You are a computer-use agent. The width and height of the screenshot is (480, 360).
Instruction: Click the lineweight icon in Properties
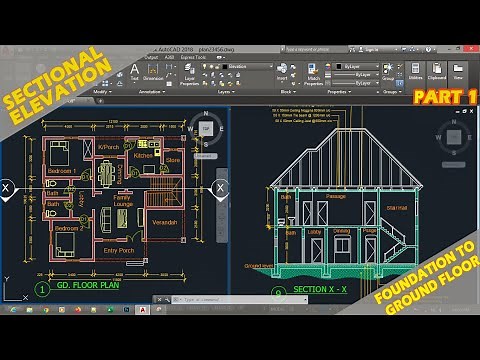(x=328, y=75)
